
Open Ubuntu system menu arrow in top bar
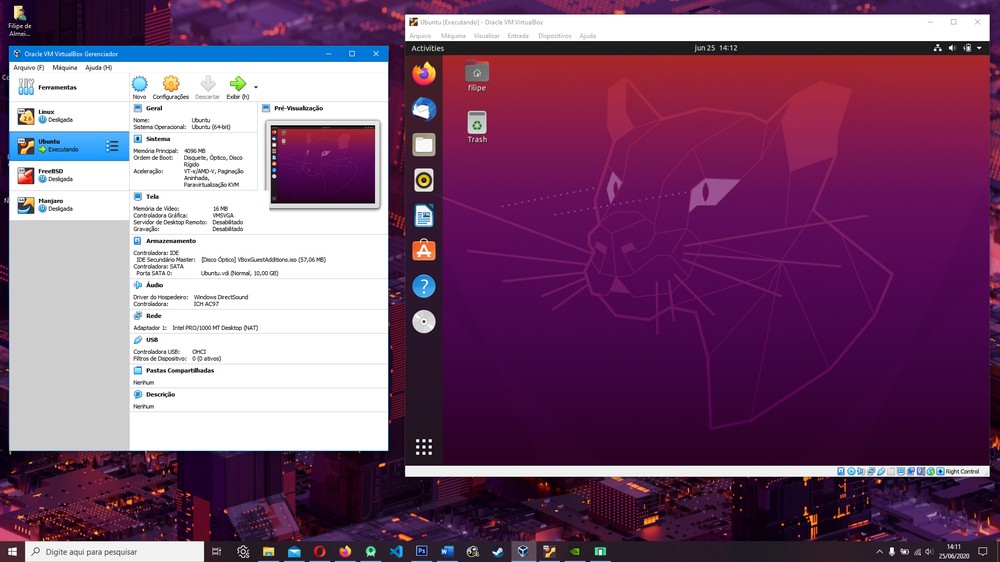coord(981,48)
